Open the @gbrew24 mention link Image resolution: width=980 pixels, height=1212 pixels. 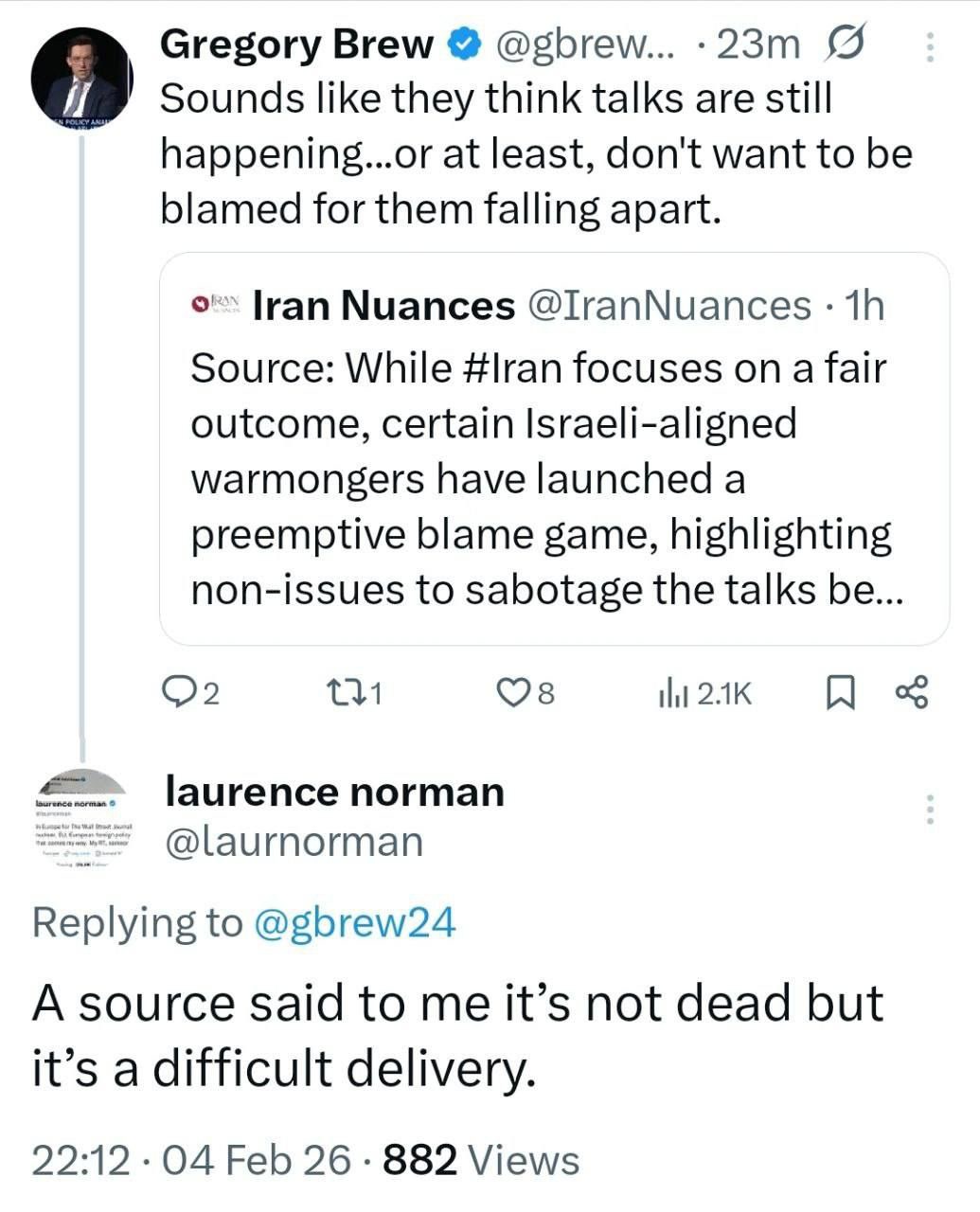click(x=355, y=921)
